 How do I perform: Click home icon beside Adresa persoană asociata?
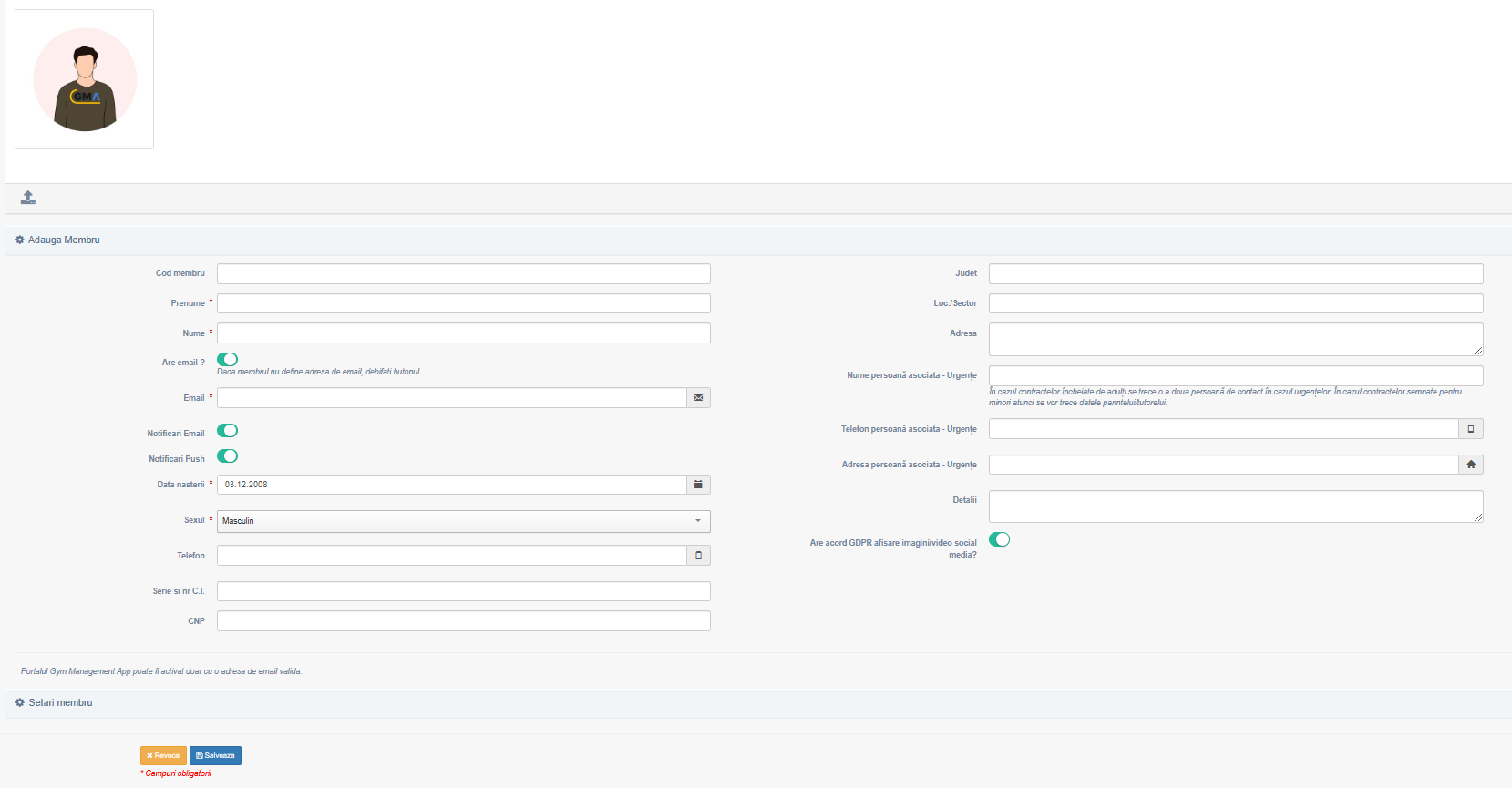[x=1471, y=465]
